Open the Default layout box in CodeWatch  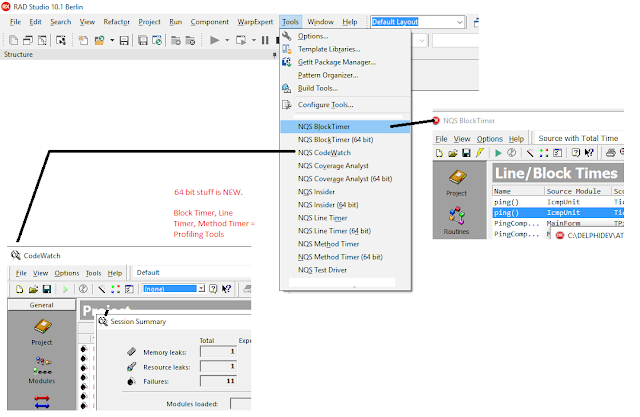pos(192,273)
